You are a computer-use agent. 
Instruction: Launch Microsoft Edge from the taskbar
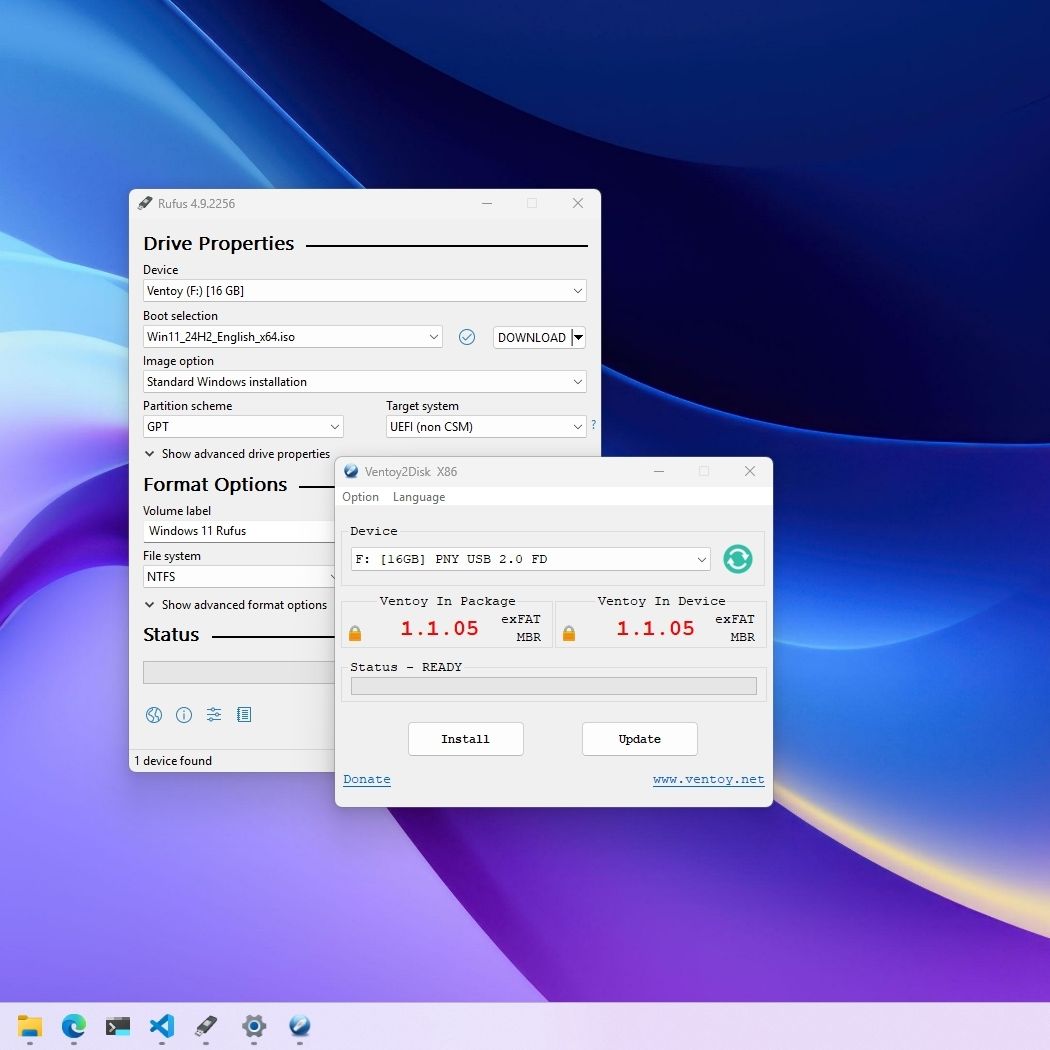[x=74, y=1025]
